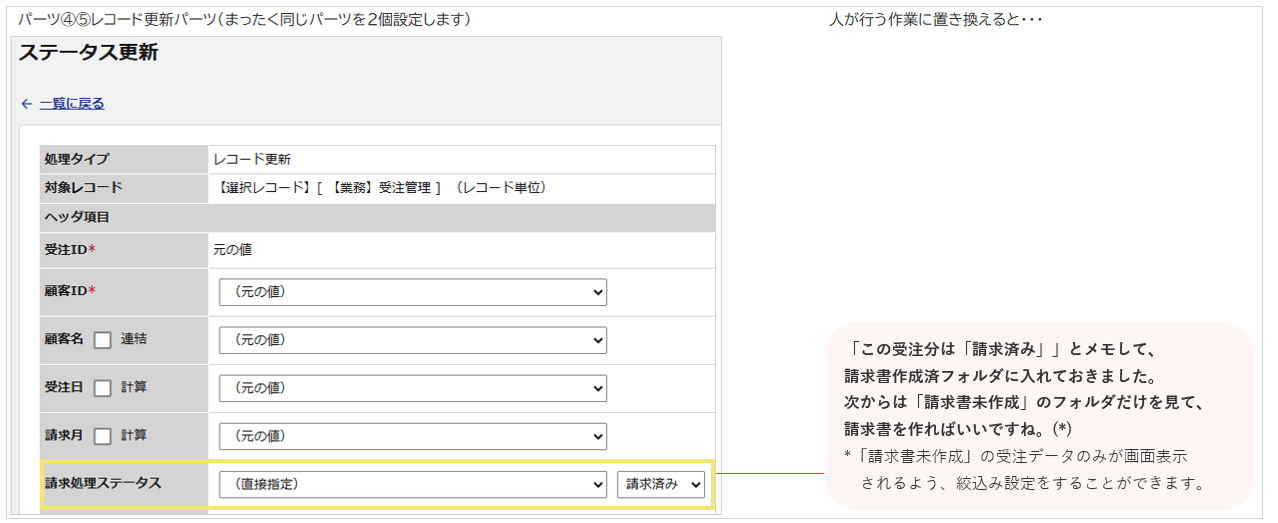This screenshot has height=523, width=1278.
Task: Open the 顧客ID value dropdown
Action: click(x=413, y=292)
